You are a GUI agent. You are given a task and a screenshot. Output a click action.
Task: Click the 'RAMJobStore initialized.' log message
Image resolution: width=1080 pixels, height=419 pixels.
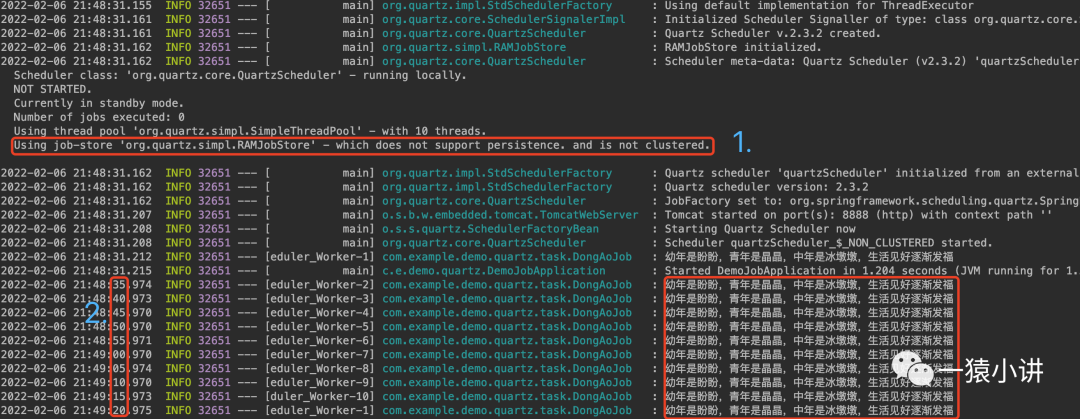point(742,48)
